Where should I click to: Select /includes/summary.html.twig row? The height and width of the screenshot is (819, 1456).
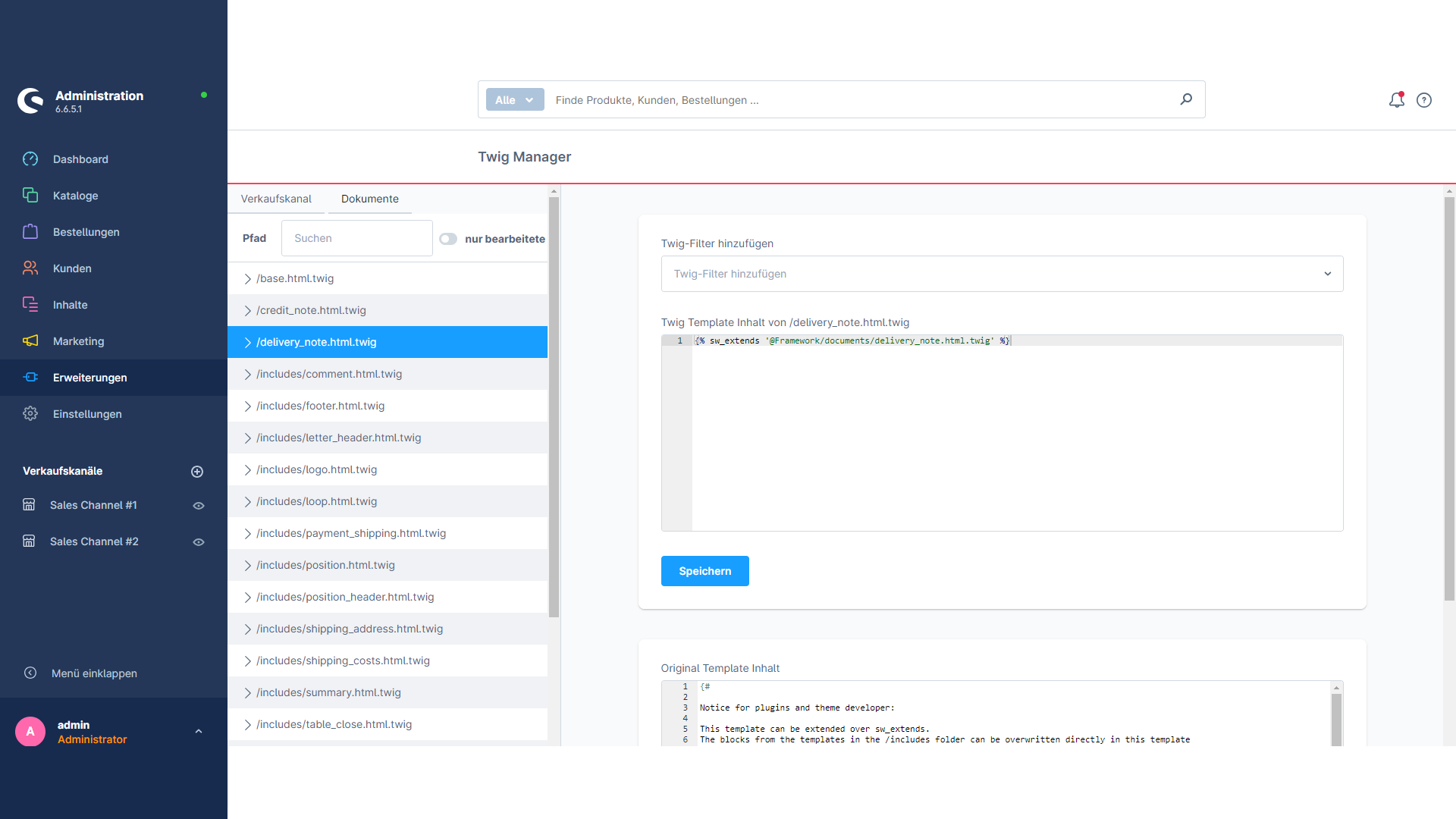pyautogui.click(x=388, y=692)
